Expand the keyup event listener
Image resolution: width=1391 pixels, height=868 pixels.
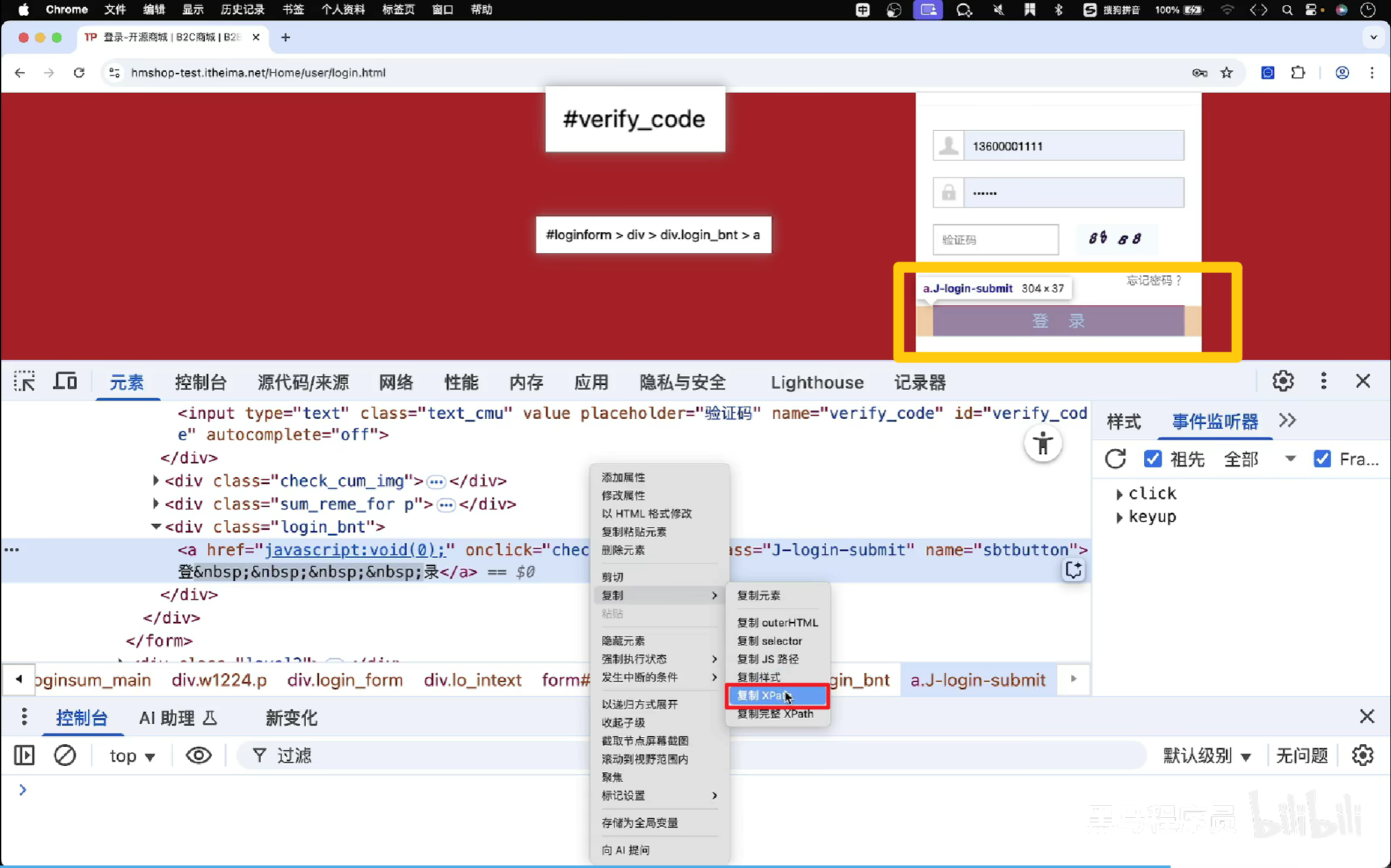(1119, 517)
